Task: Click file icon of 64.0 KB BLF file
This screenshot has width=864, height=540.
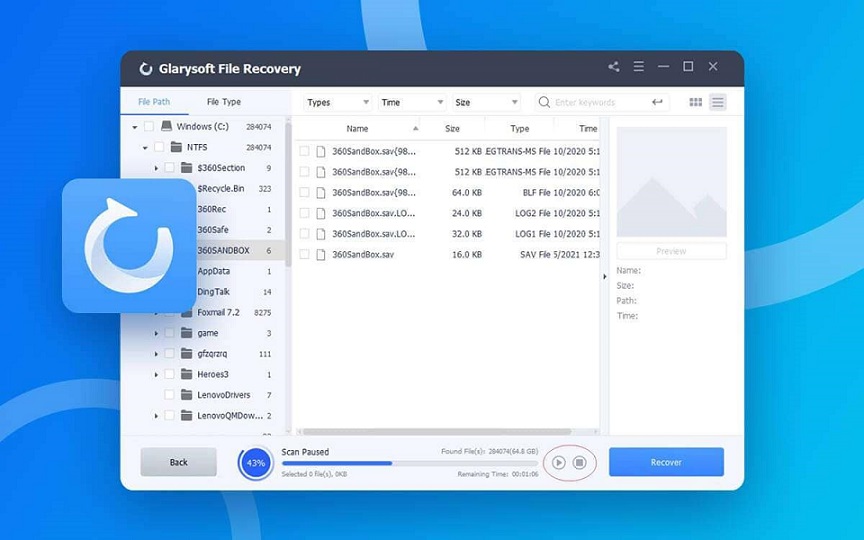Action: coord(321,193)
